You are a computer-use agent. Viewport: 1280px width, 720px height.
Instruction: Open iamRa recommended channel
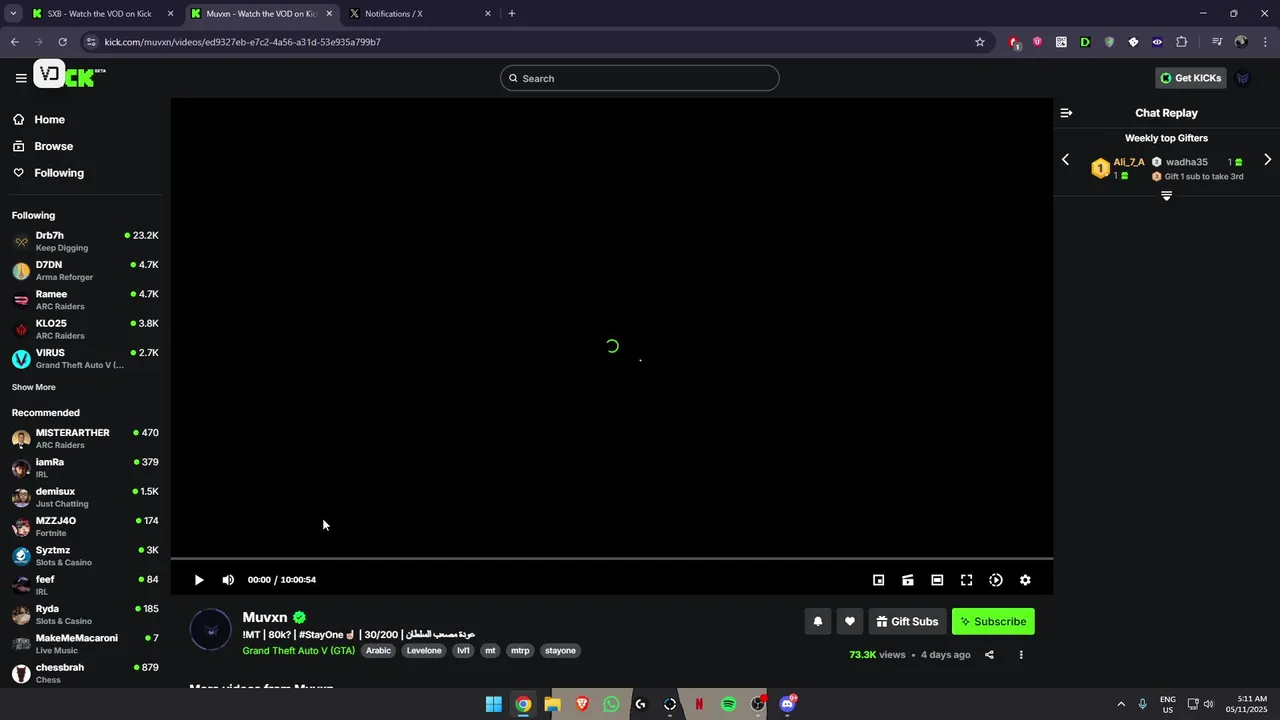click(x=85, y=468)
